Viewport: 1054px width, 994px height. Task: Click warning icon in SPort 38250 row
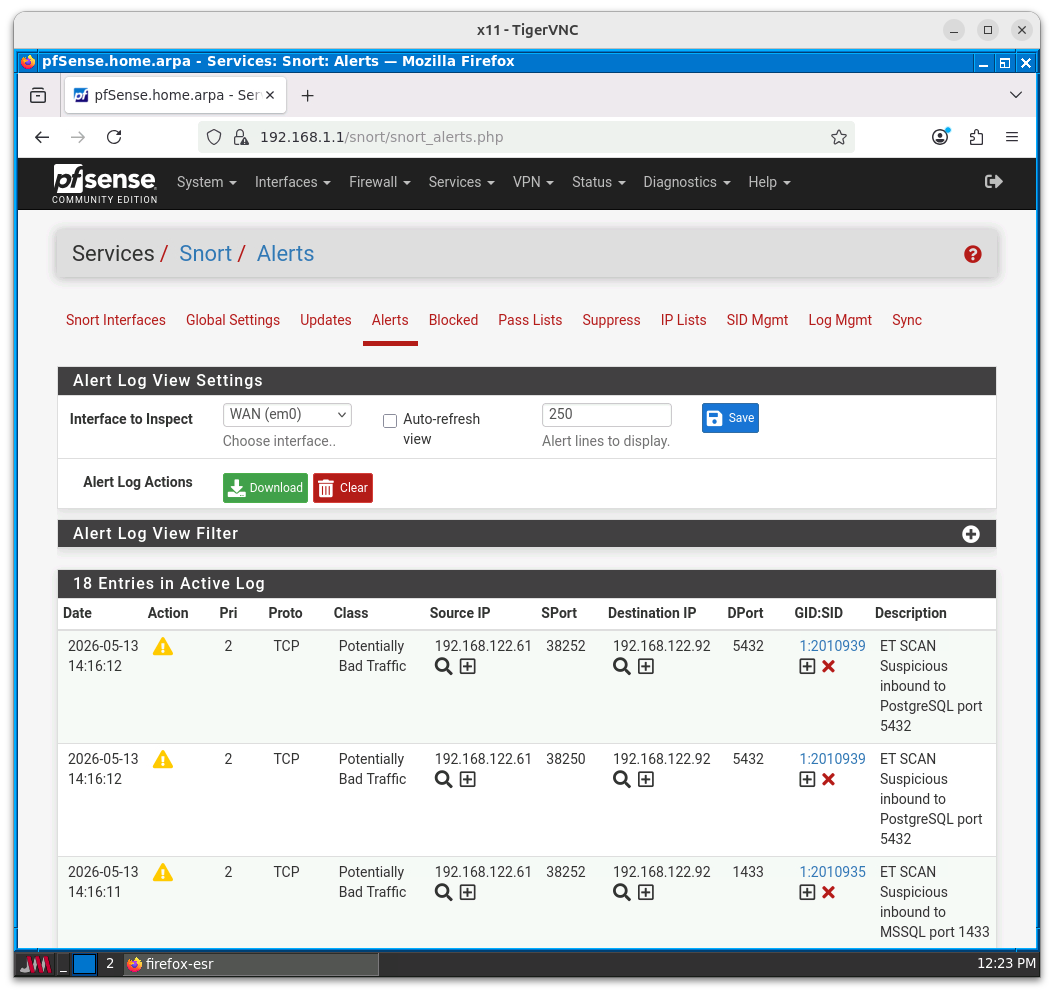[163, 760]
